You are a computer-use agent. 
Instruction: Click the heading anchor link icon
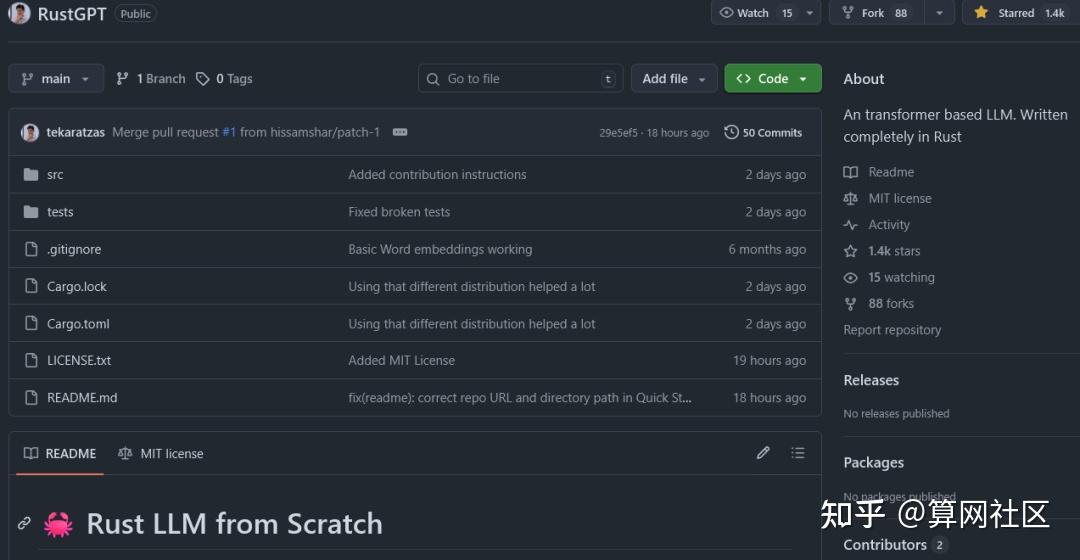(x=25, y=524)
